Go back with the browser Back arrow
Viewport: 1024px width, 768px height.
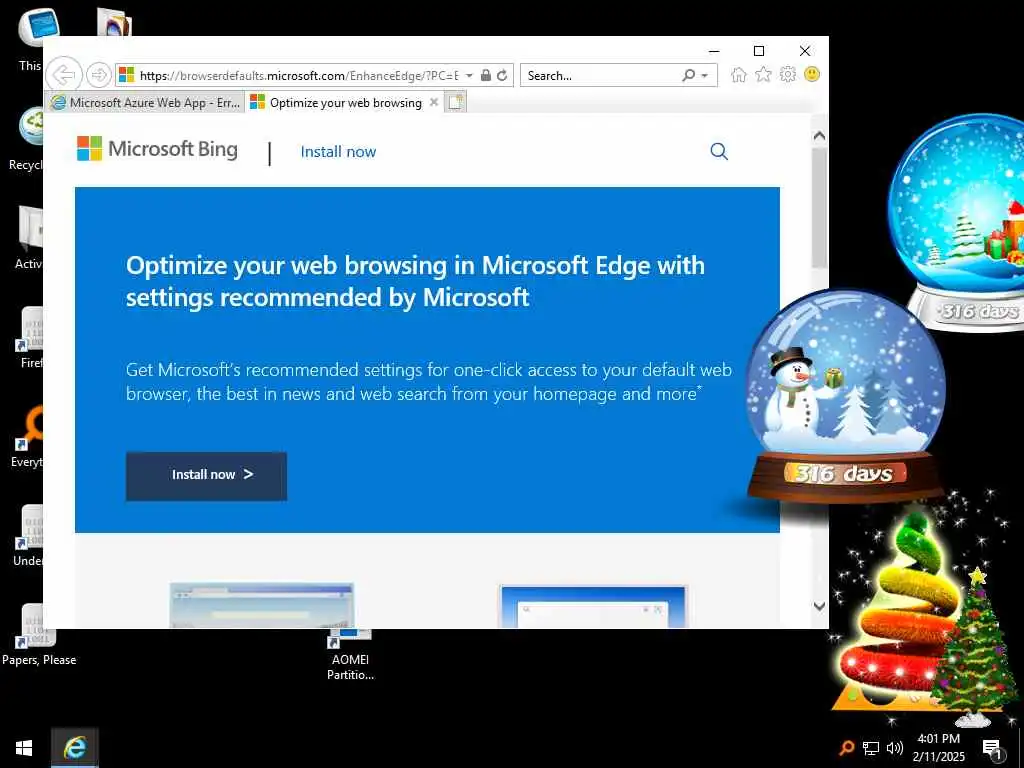(64, 75)
